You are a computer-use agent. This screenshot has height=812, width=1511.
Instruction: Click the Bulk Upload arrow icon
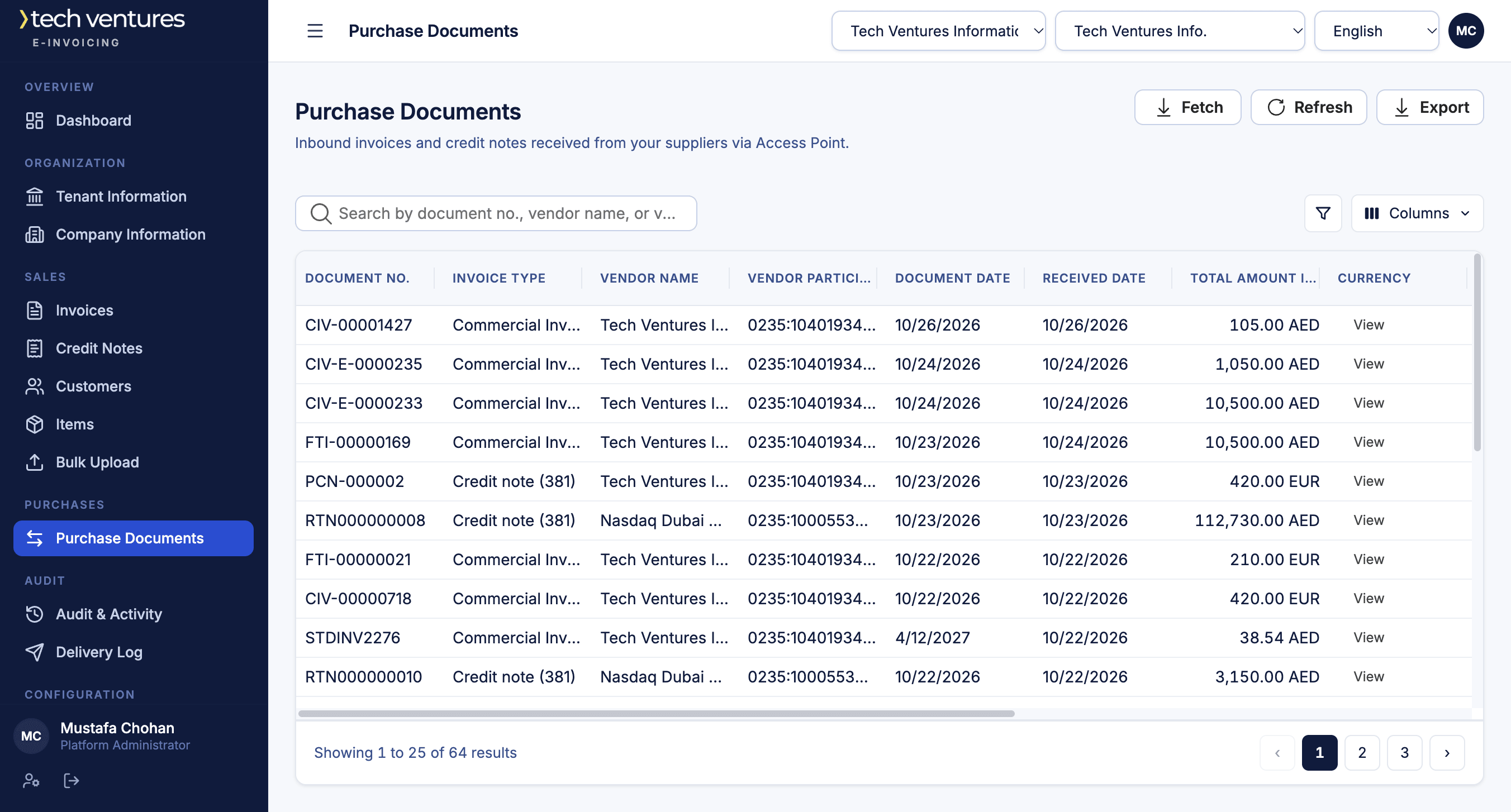click(35, 462)
